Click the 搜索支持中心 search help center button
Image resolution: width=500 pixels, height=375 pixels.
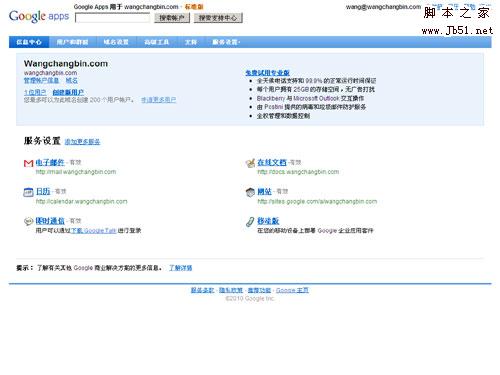218,18
